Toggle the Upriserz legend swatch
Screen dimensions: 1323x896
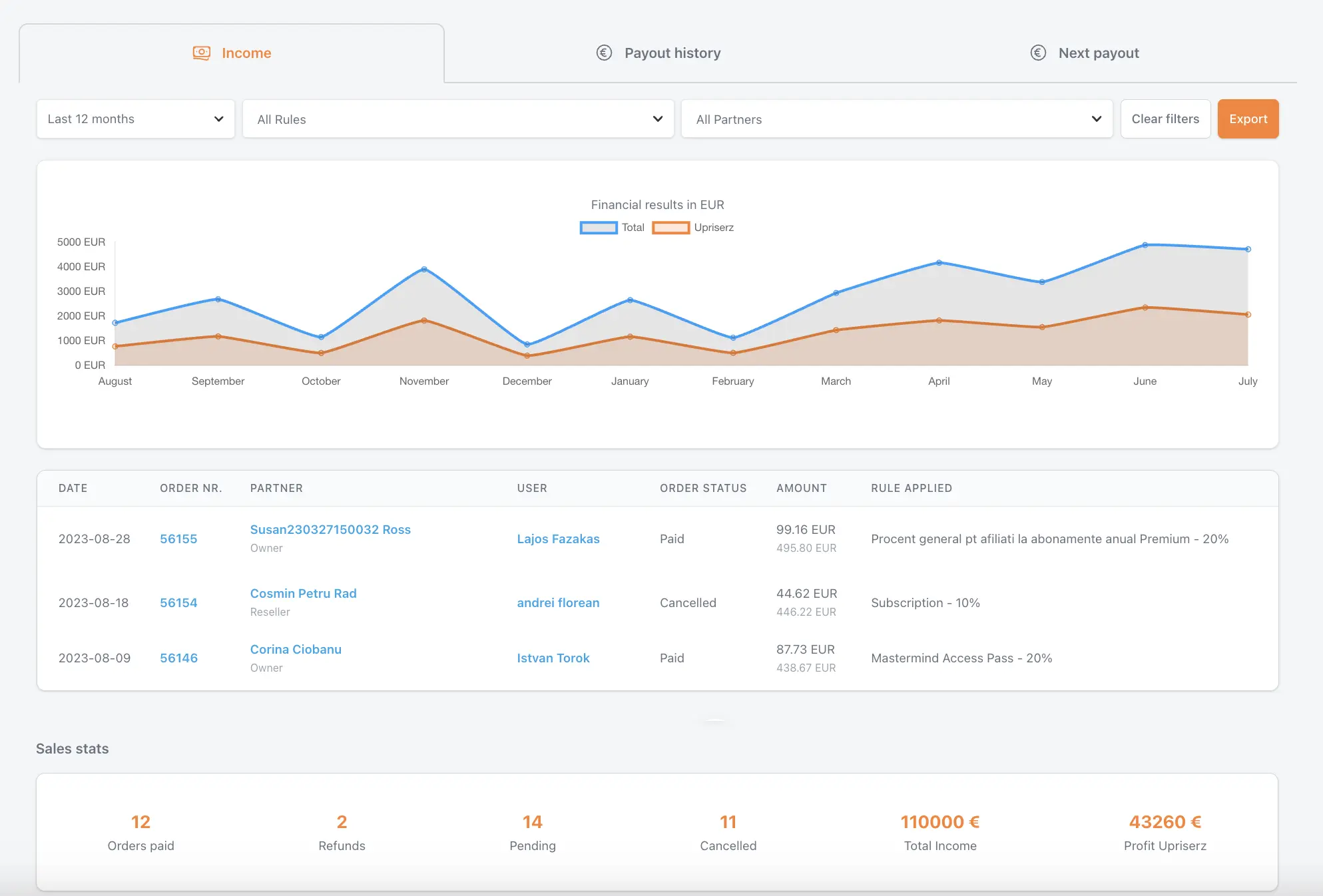(x=670, y=228)
